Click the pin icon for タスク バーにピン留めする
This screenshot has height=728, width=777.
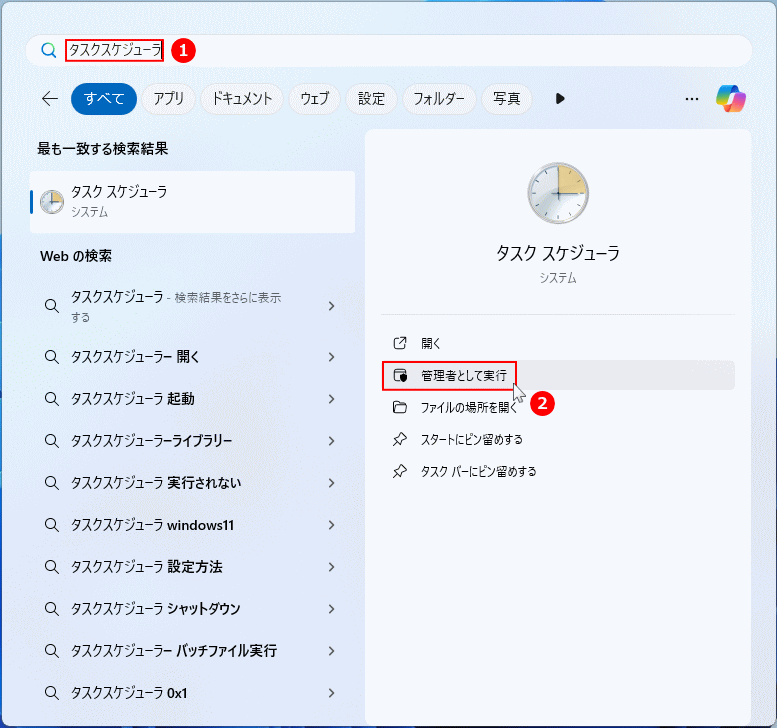point(400,471)
